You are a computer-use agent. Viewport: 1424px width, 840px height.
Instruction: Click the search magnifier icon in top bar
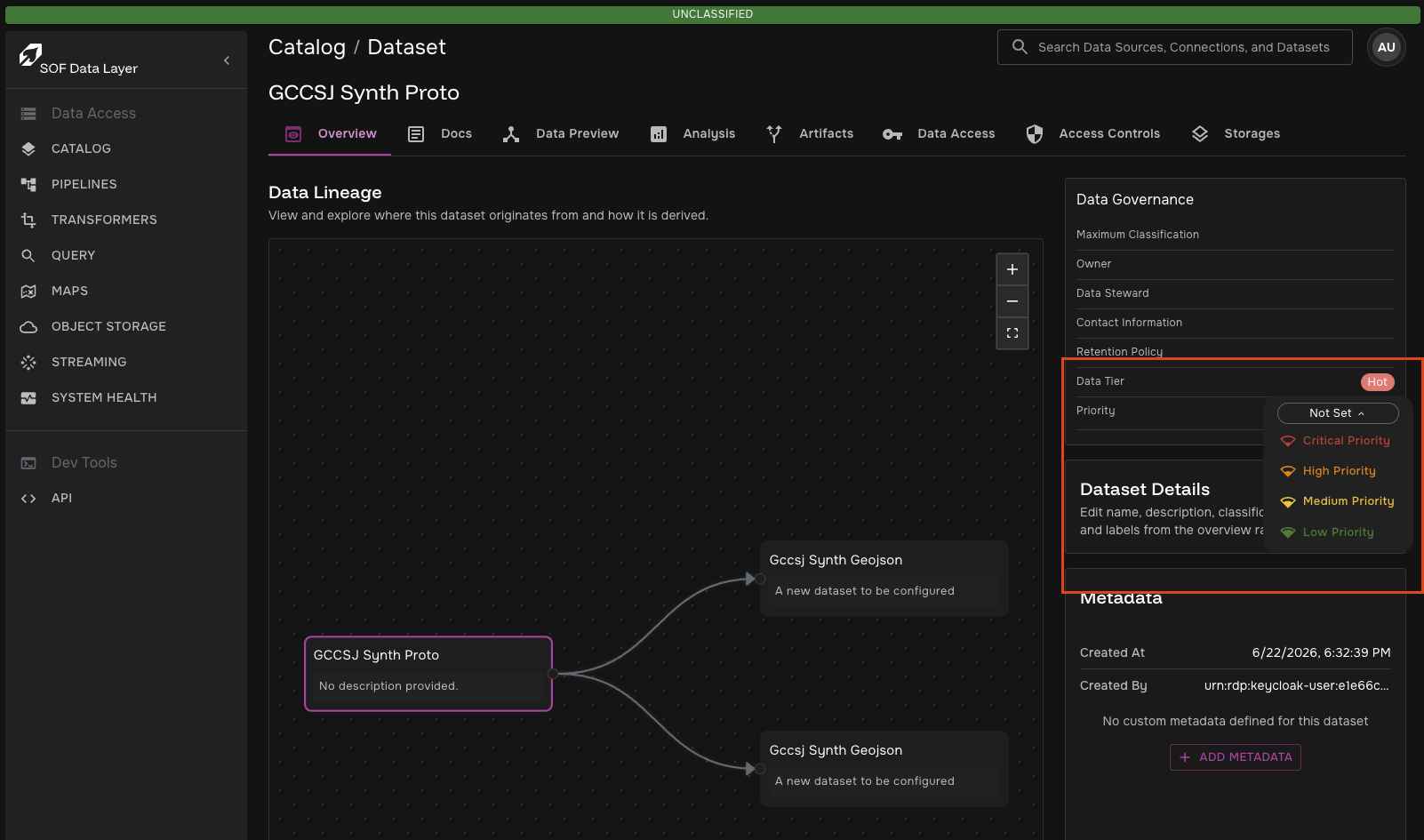(x=1020, y=47)
